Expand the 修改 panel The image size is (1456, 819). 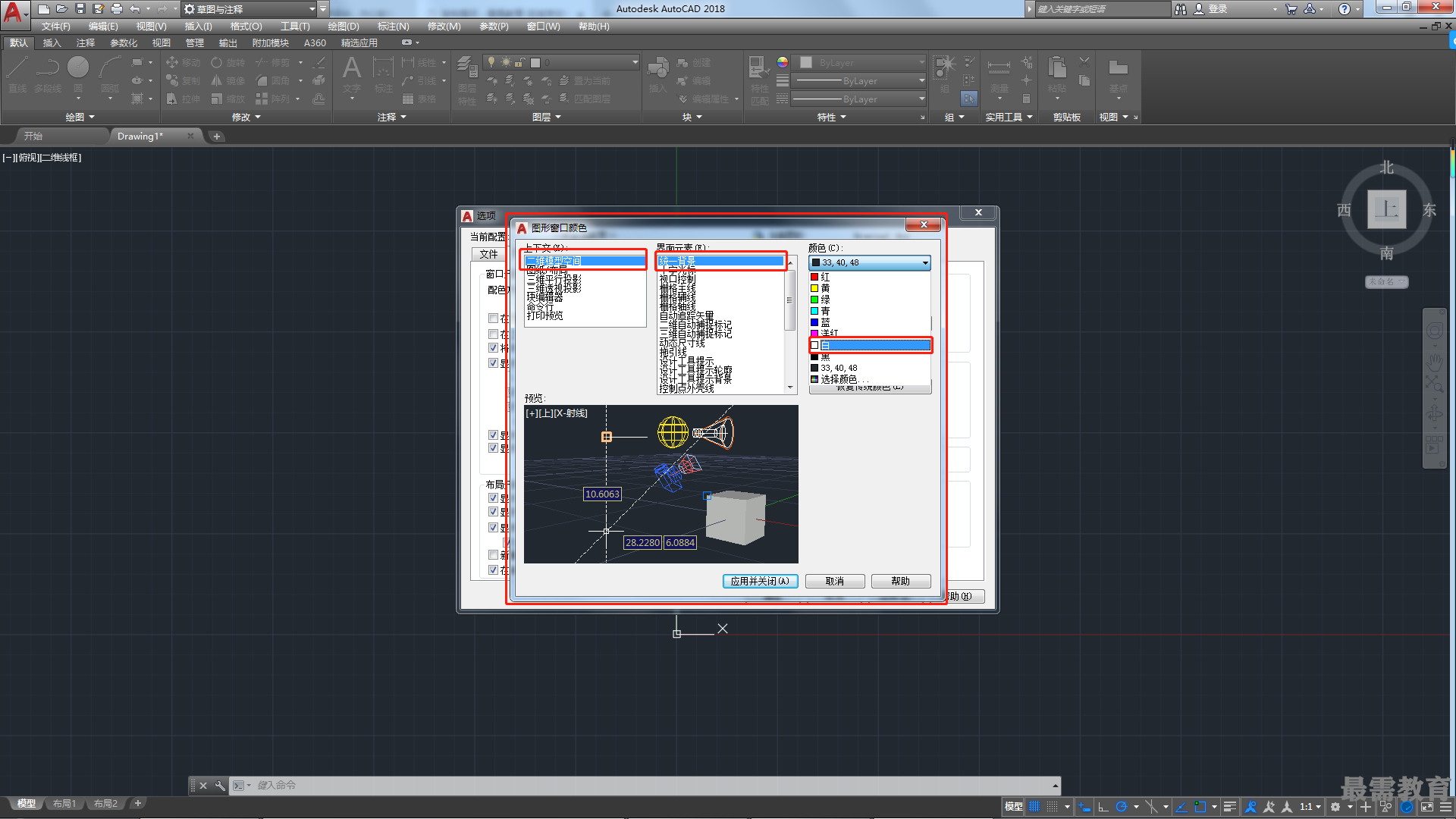(x=246, y=117)
